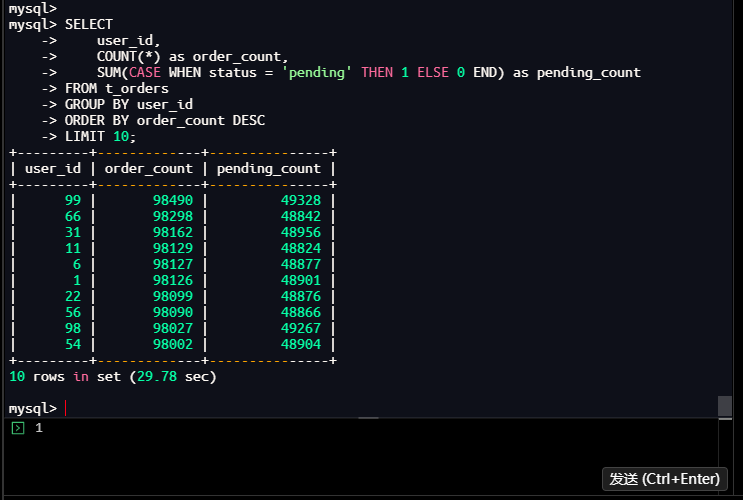Click the user_id value 99

(x=73, y=200)
